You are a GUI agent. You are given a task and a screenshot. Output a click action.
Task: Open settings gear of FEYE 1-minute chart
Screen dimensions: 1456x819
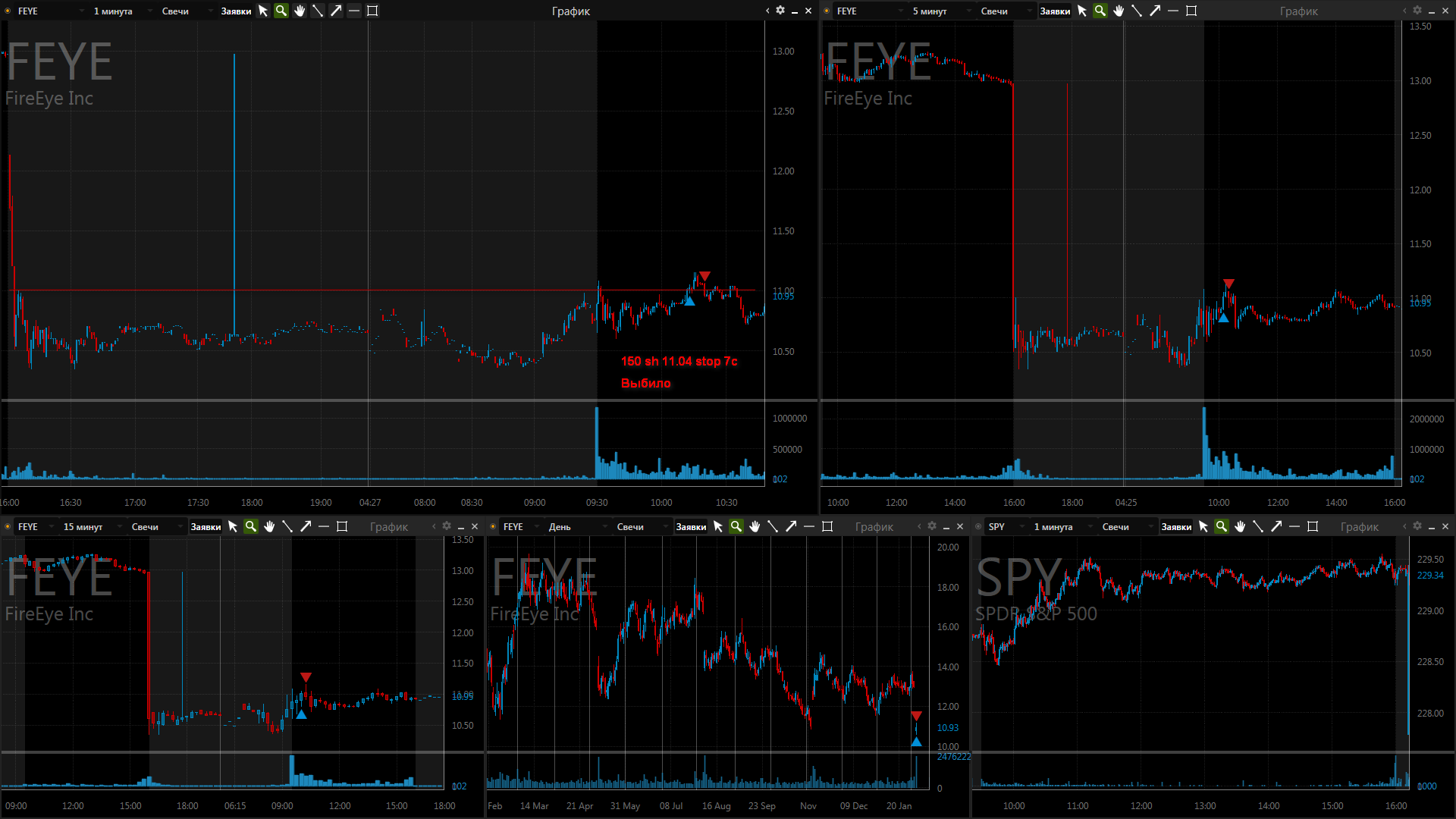click(x=780, y=11)
